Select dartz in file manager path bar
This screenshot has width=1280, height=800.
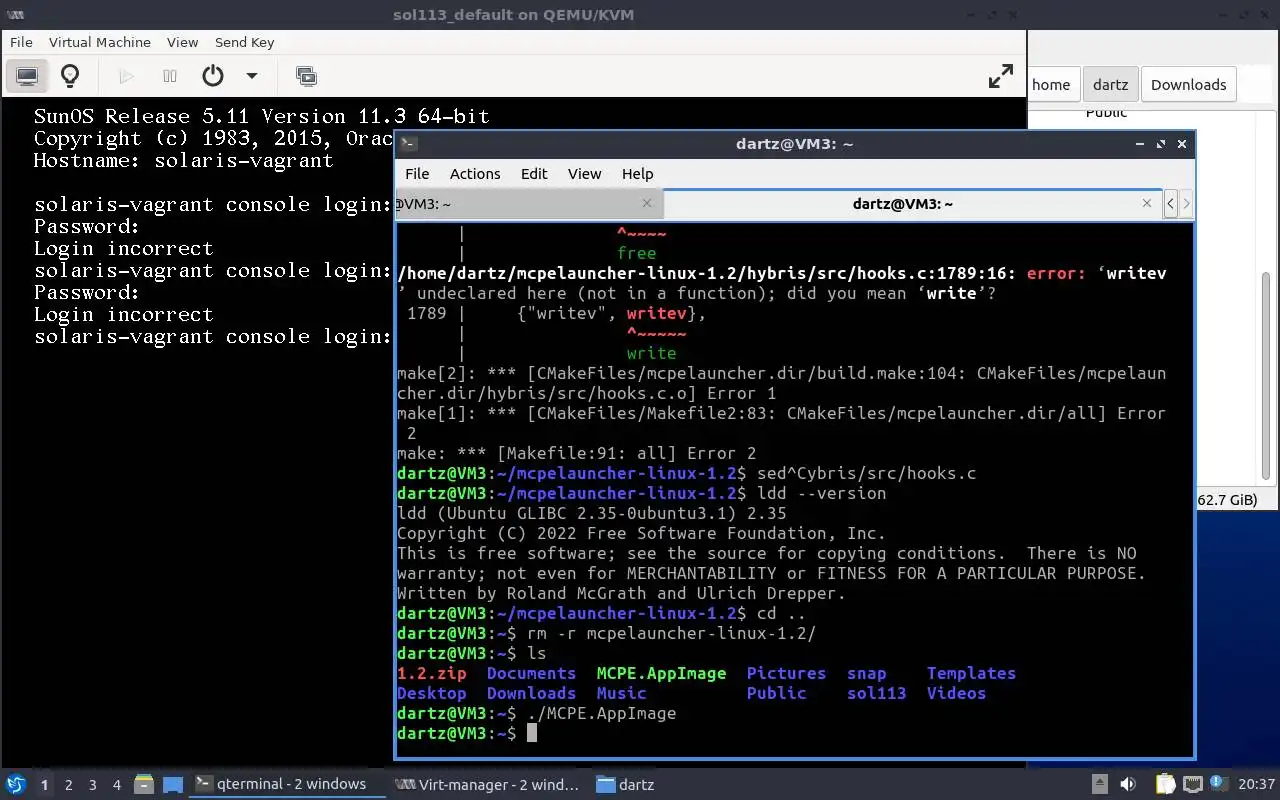click(x=1110, y=85)
